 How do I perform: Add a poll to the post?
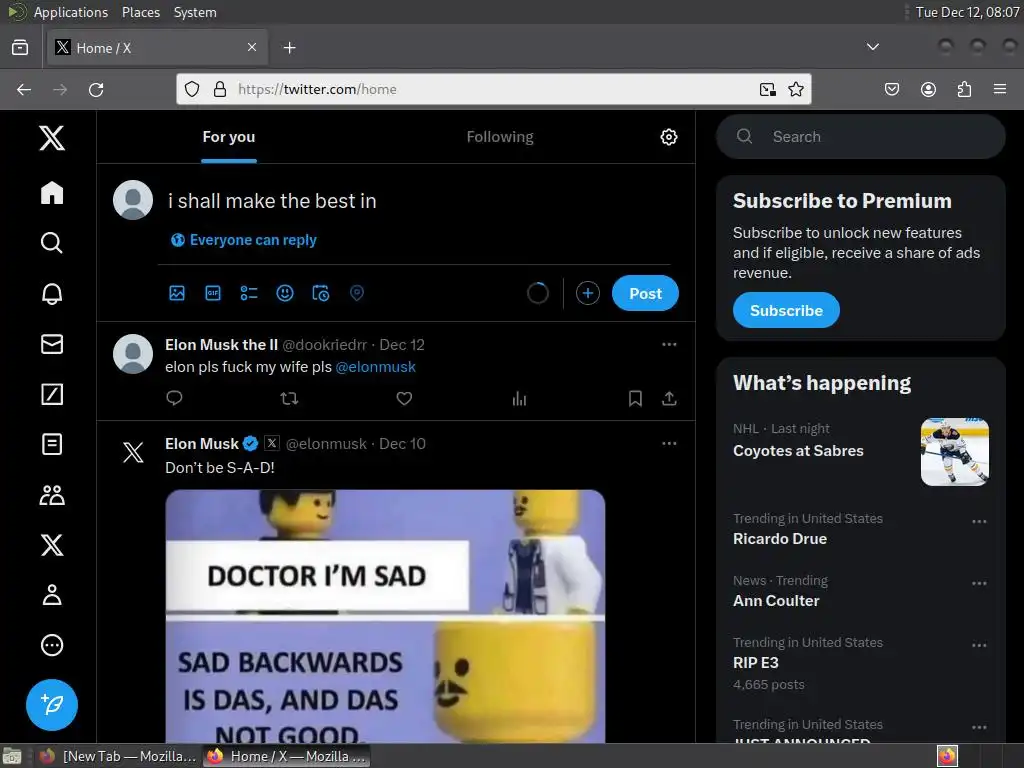point(249,293)
